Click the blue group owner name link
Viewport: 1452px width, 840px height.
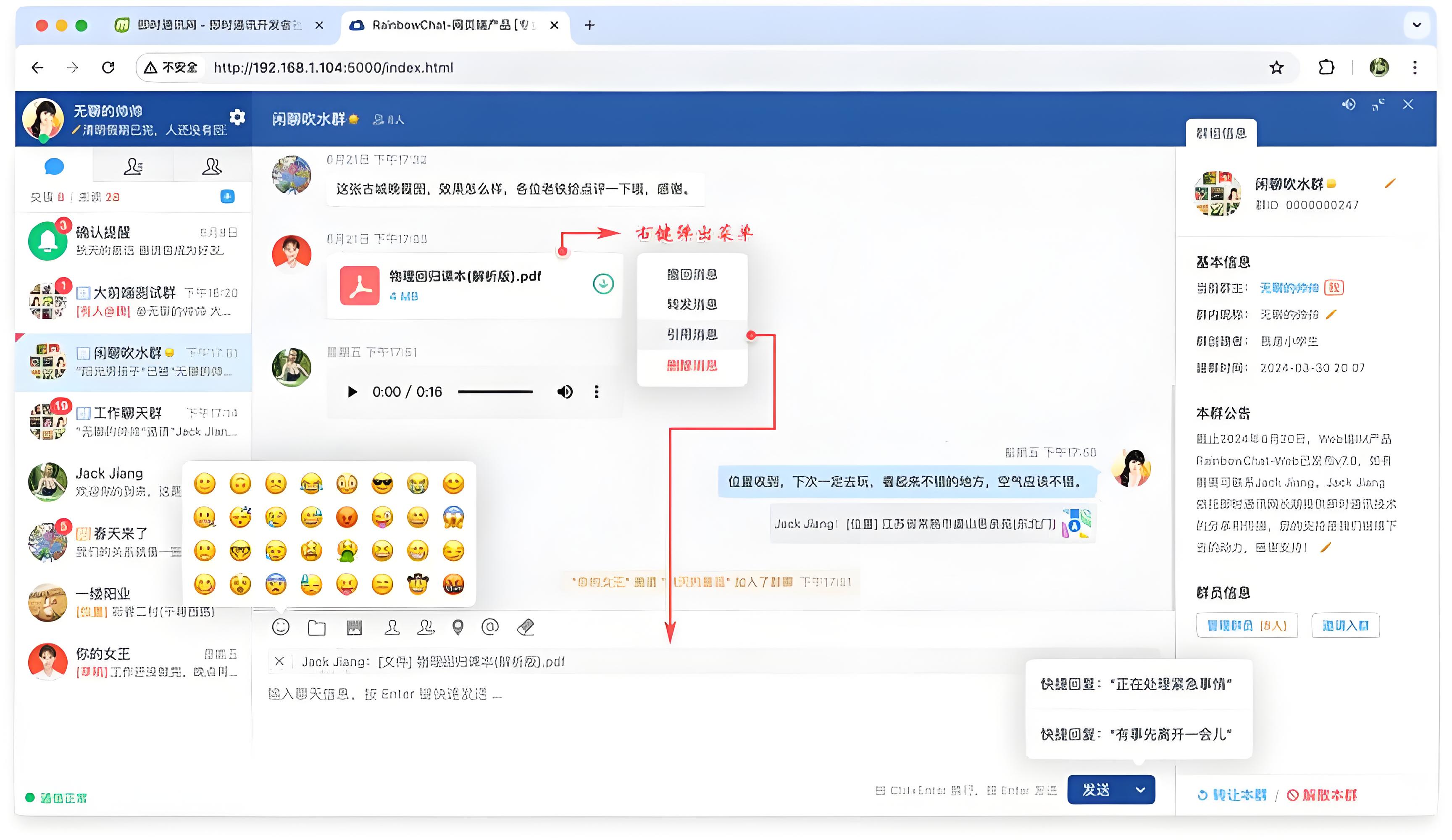[1289, 287]
